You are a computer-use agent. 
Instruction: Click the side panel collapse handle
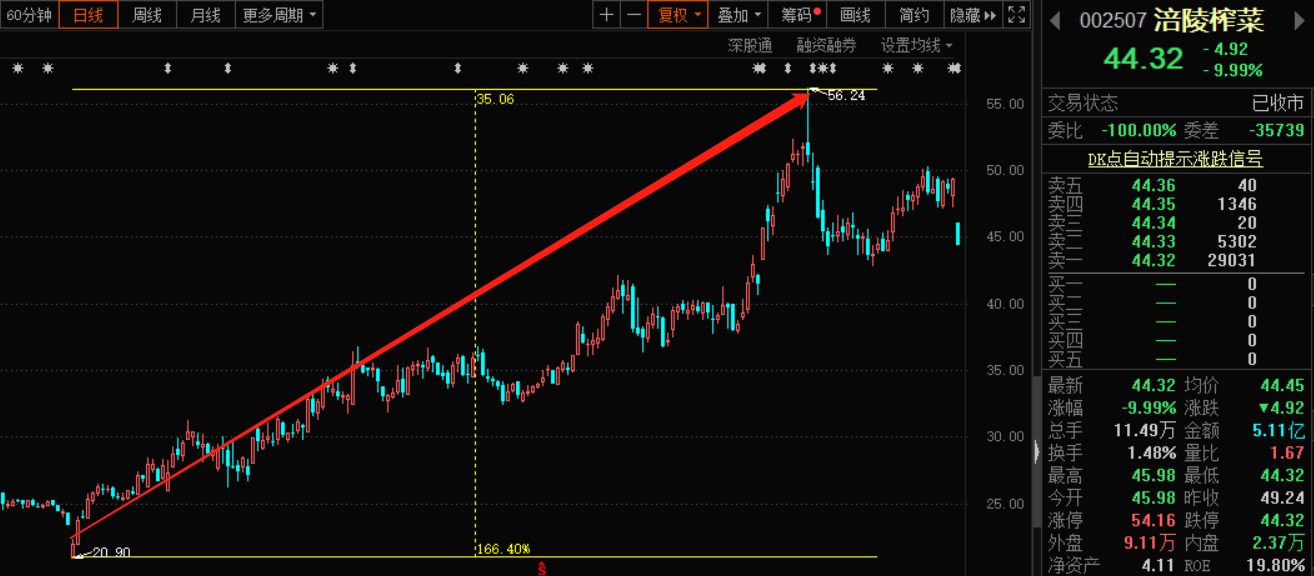[1036, 453]
